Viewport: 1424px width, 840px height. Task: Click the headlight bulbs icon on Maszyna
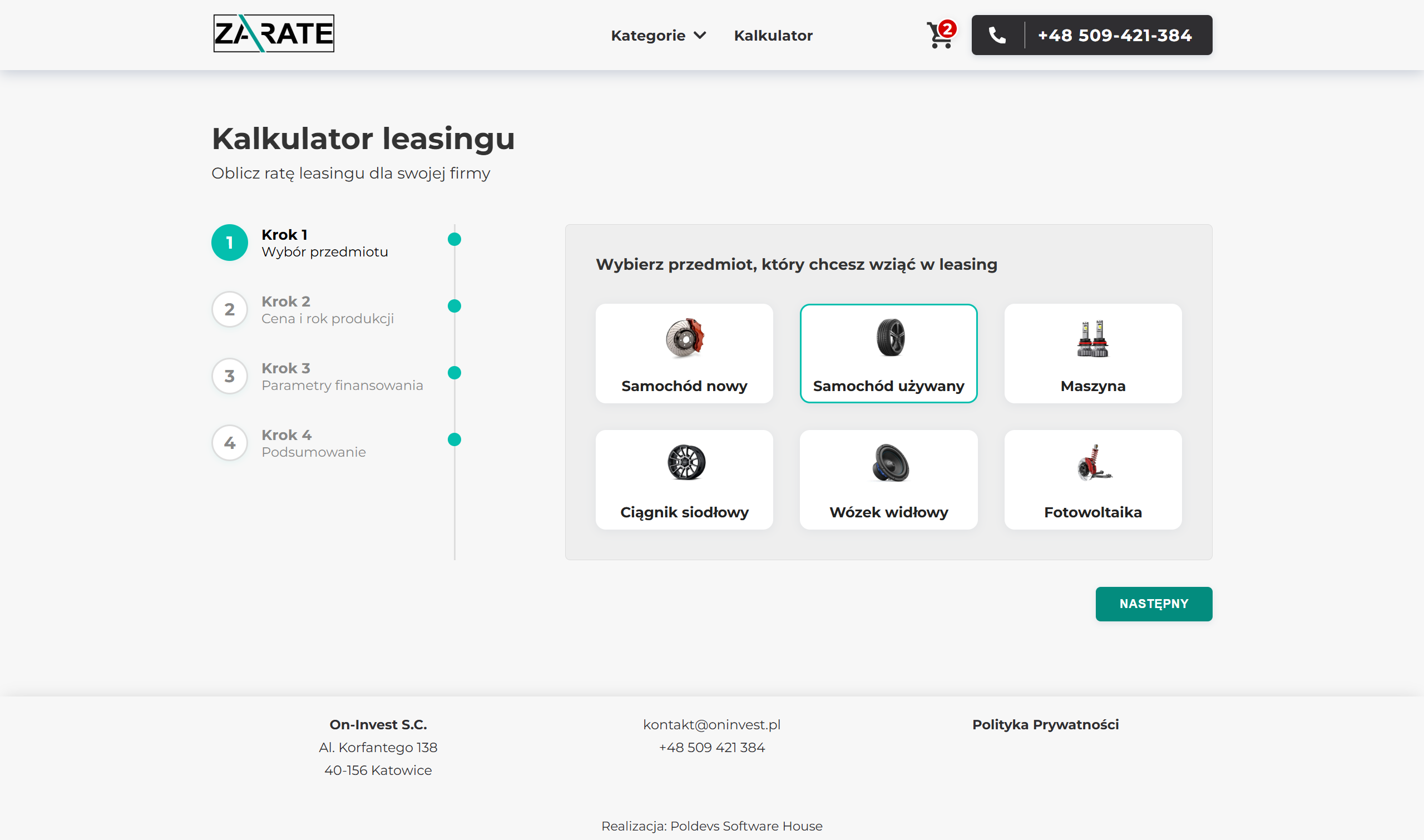coord(1092,338)
